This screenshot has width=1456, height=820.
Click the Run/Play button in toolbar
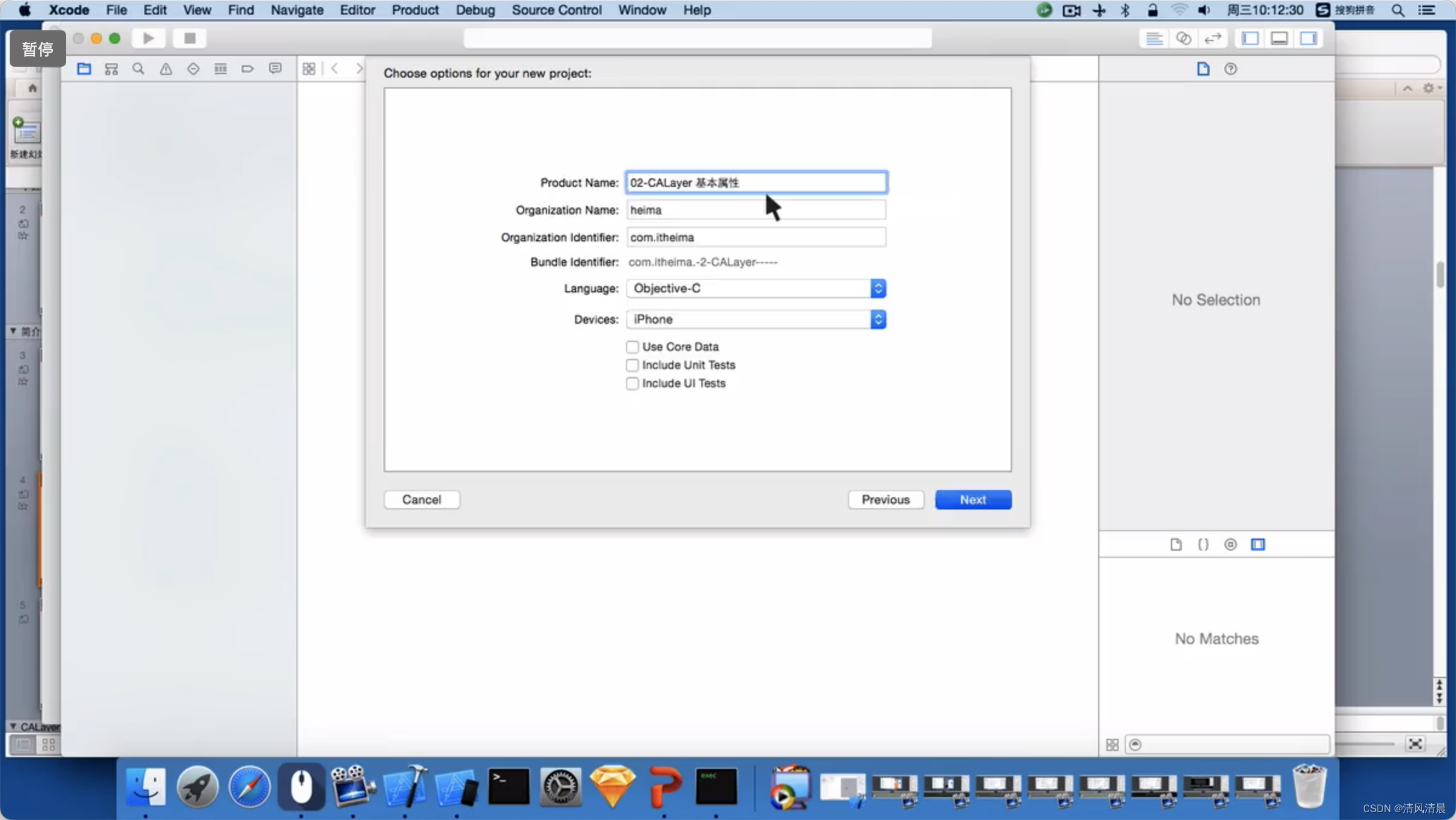[x=147, y=38]
